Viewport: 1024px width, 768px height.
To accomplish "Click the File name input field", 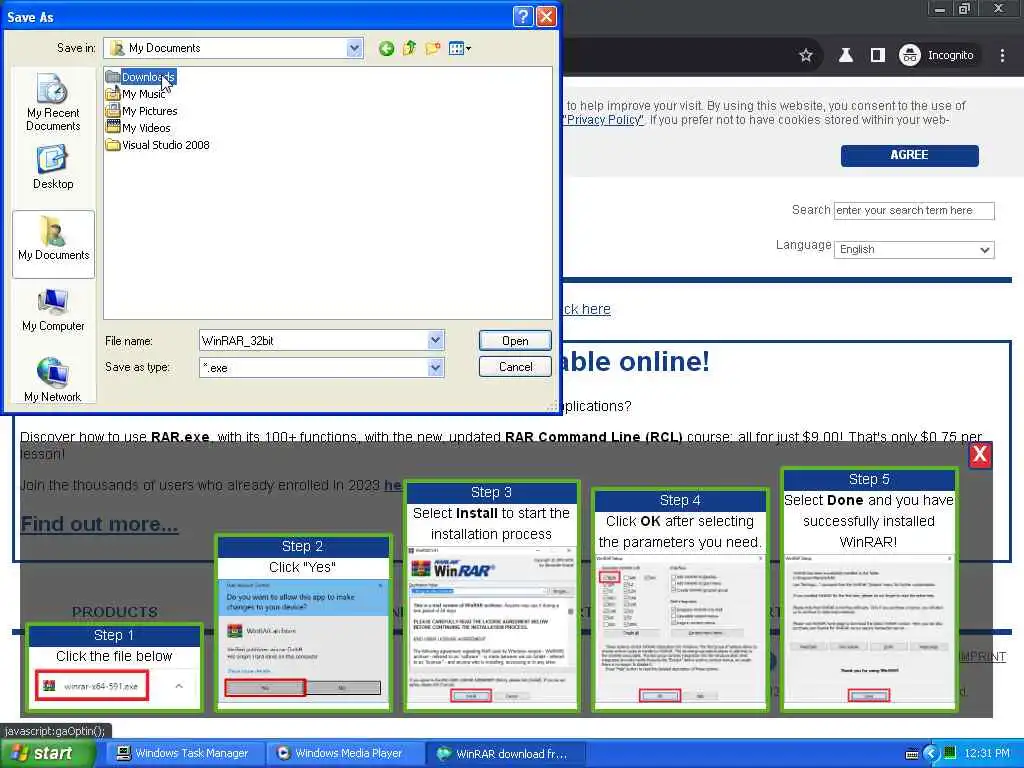I will click(313, 340).
